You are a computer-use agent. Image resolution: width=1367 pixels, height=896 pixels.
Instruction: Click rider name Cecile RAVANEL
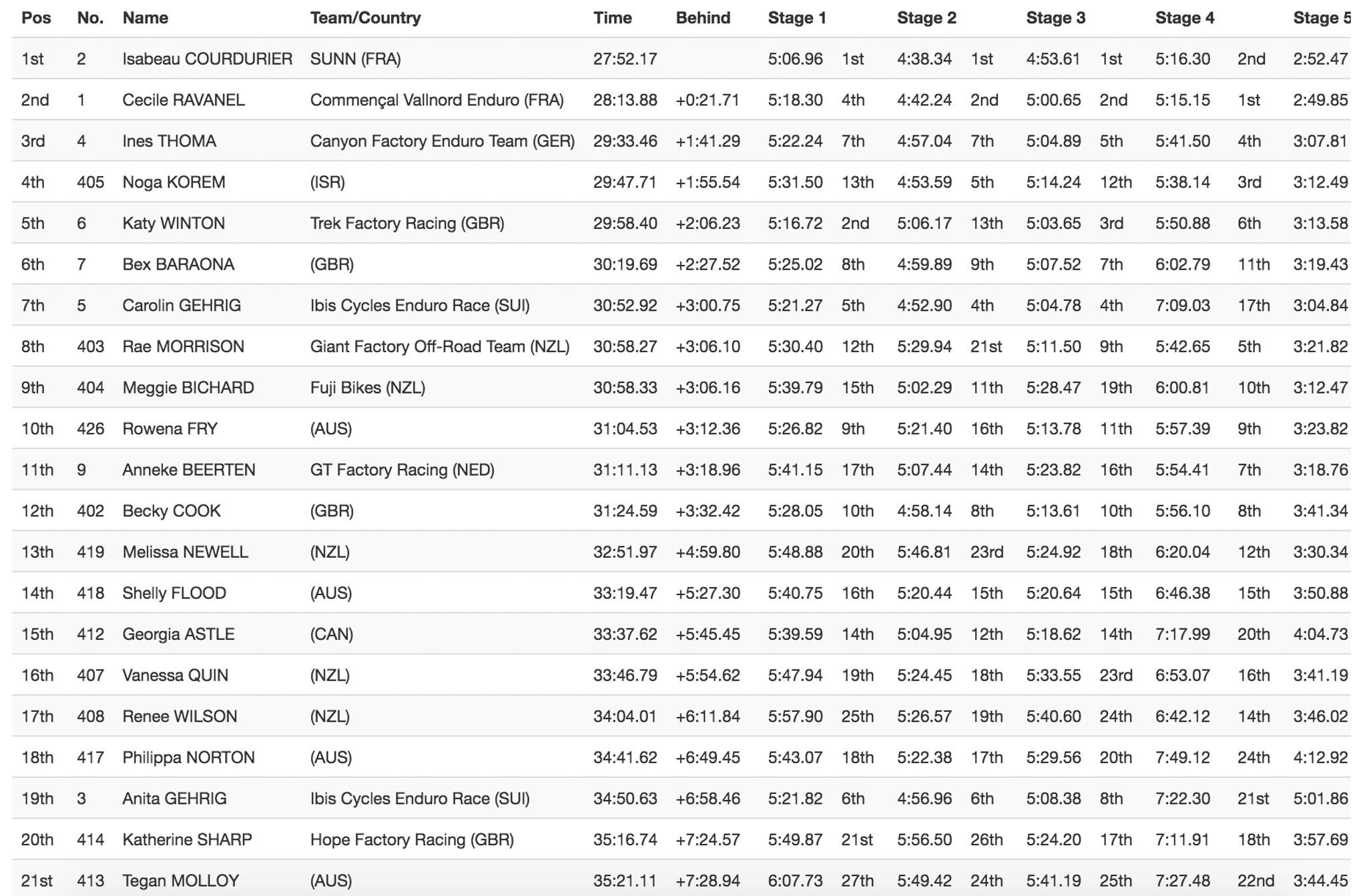point(184,100)
